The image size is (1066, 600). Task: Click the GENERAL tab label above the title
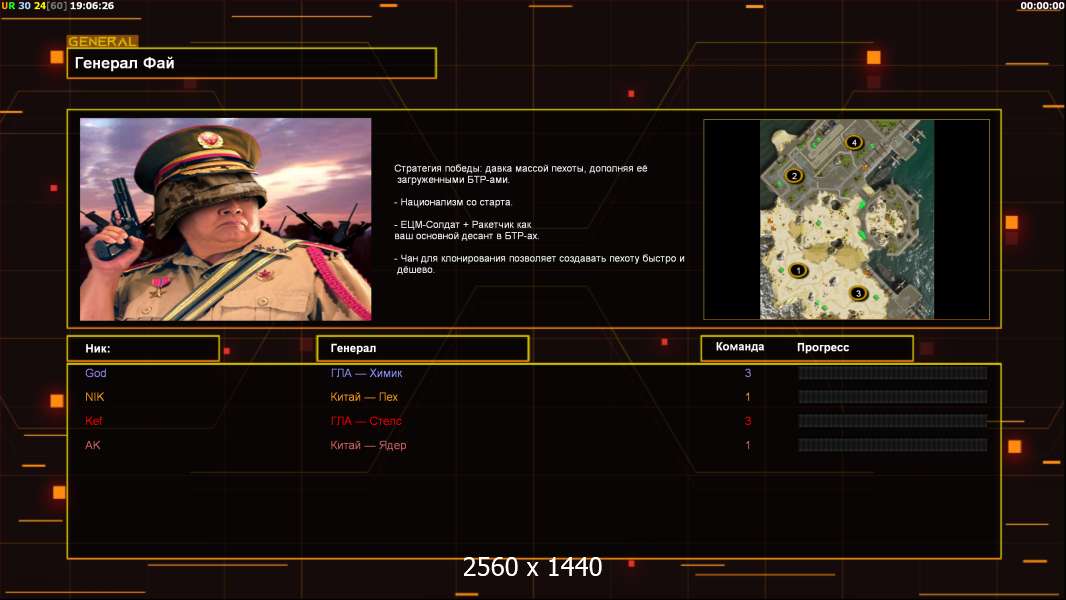102,42
